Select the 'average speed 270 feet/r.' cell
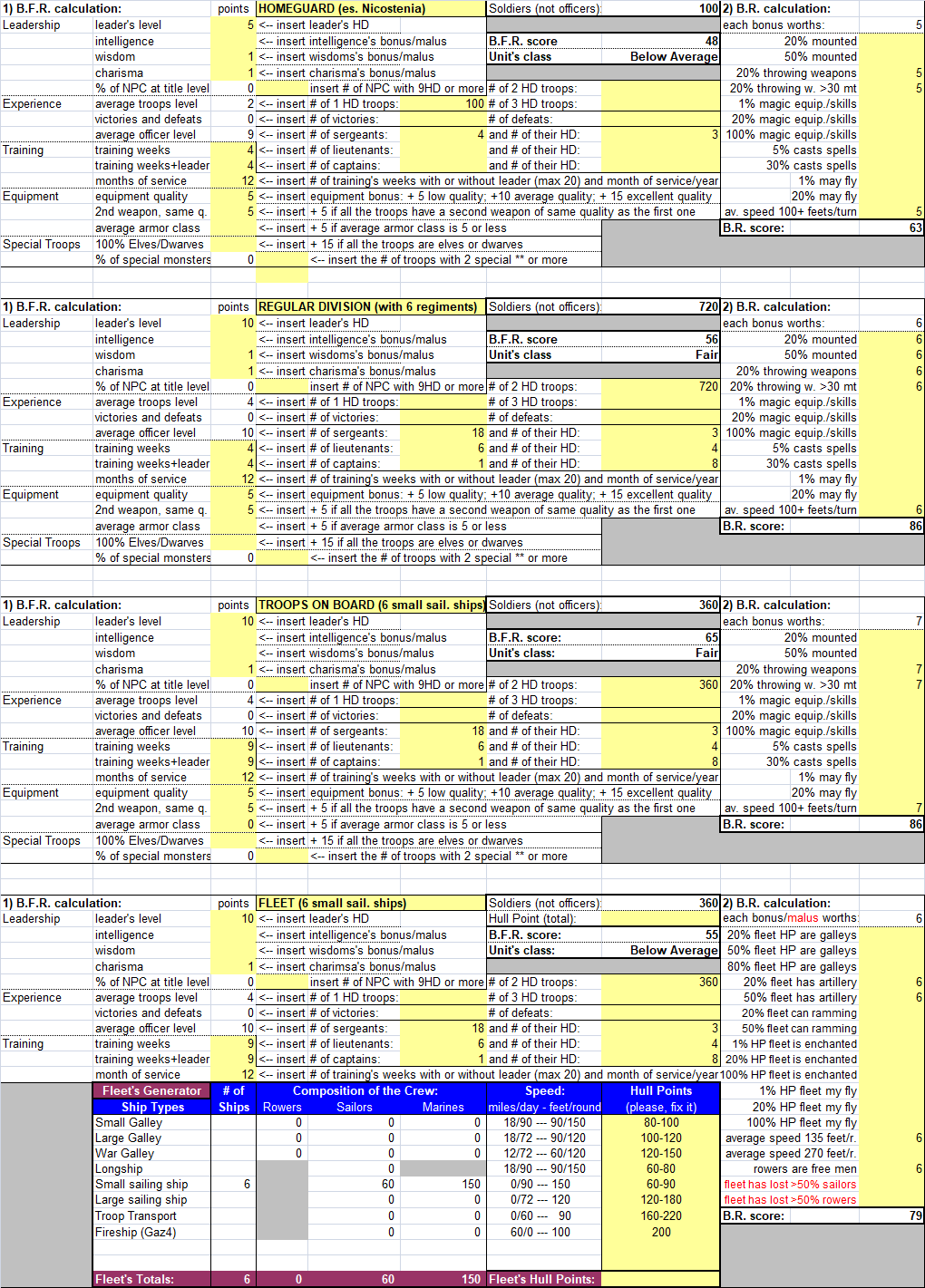Image resolution: width=925 pixels, height=1288 pixels. [790, 1154]
